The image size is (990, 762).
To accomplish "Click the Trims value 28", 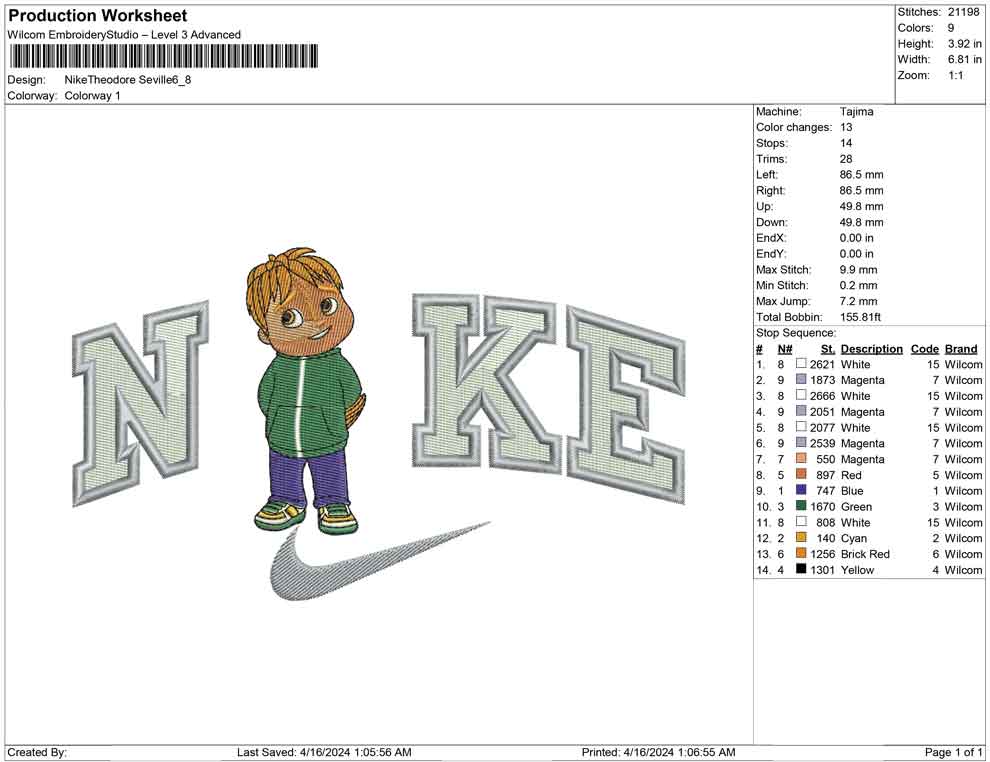I will click(846, 159).
